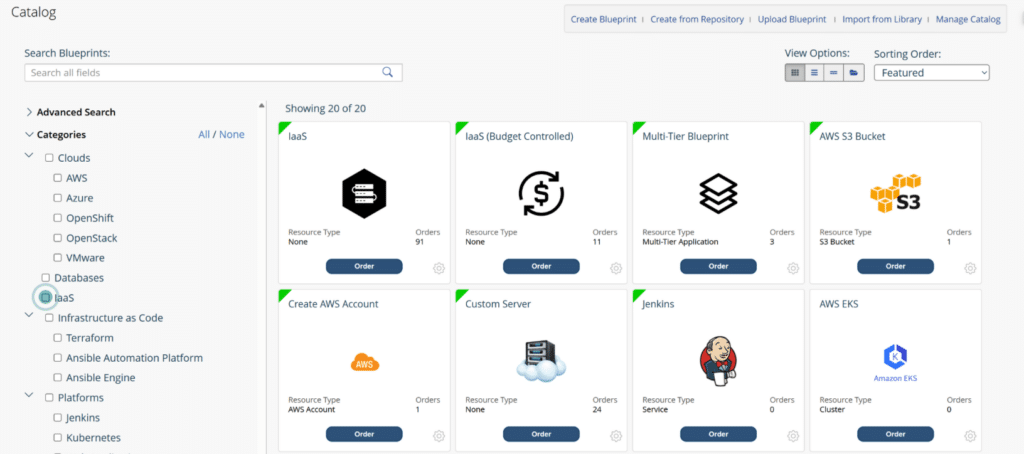Open the AWS S3 Bucket icon
Viewport: 1024px width, 454px height.
(895, 193)
